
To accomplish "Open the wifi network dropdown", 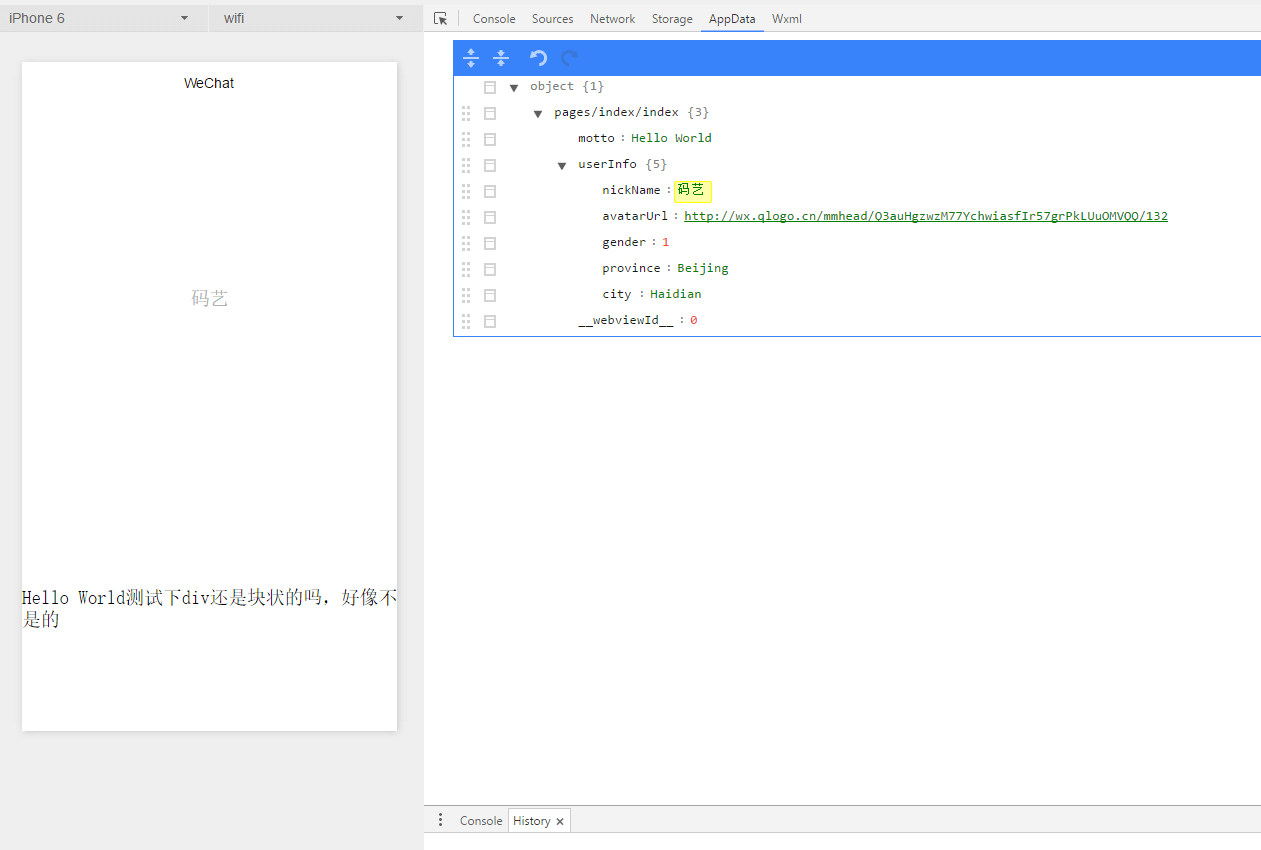I will click(x=314, y=18).
